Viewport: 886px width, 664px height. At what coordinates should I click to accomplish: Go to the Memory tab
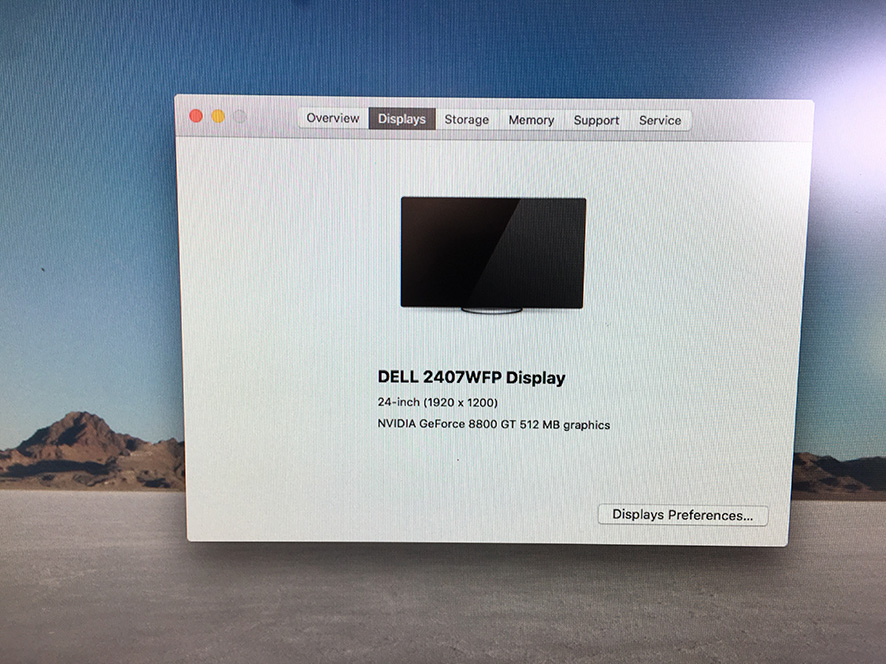click(x=531, y=120)
